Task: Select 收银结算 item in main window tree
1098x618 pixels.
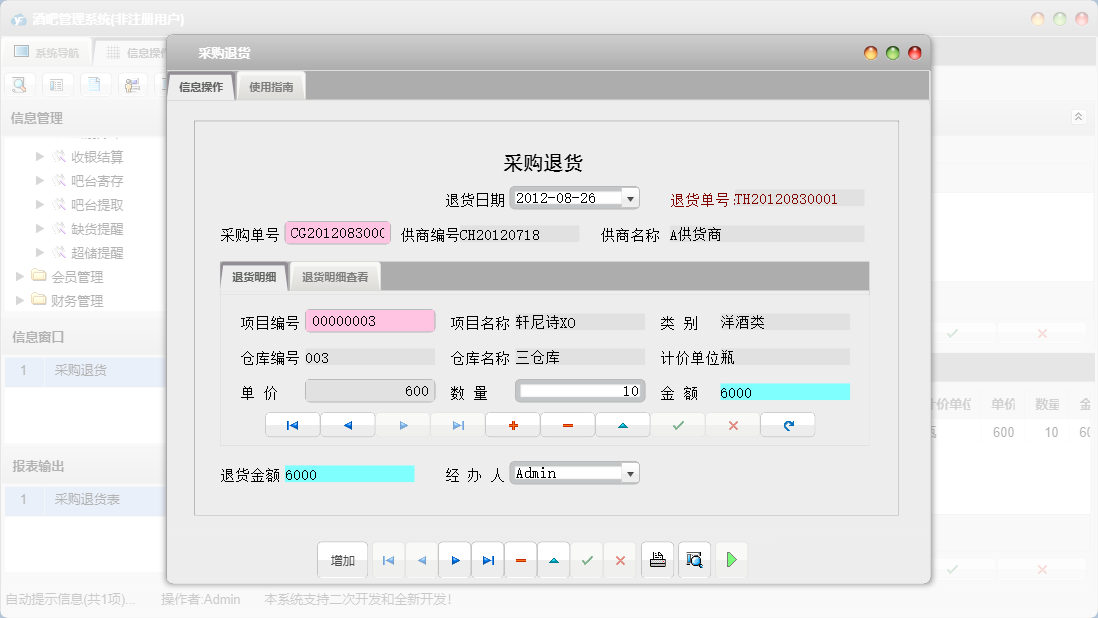Action: coord(97,157)
